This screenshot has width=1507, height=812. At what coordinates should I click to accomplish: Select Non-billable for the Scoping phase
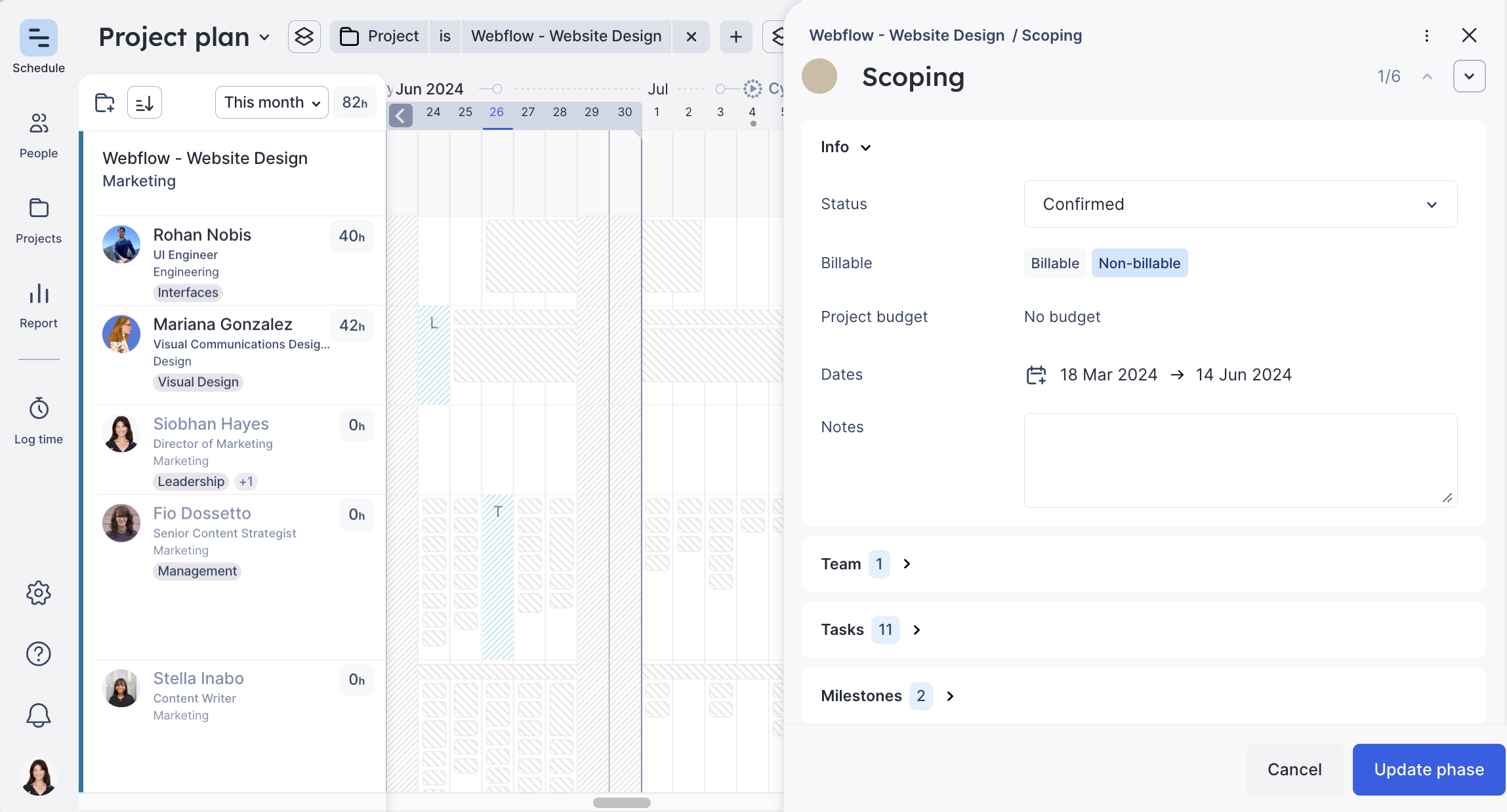pyautogui.click(x=1140, y=263)
